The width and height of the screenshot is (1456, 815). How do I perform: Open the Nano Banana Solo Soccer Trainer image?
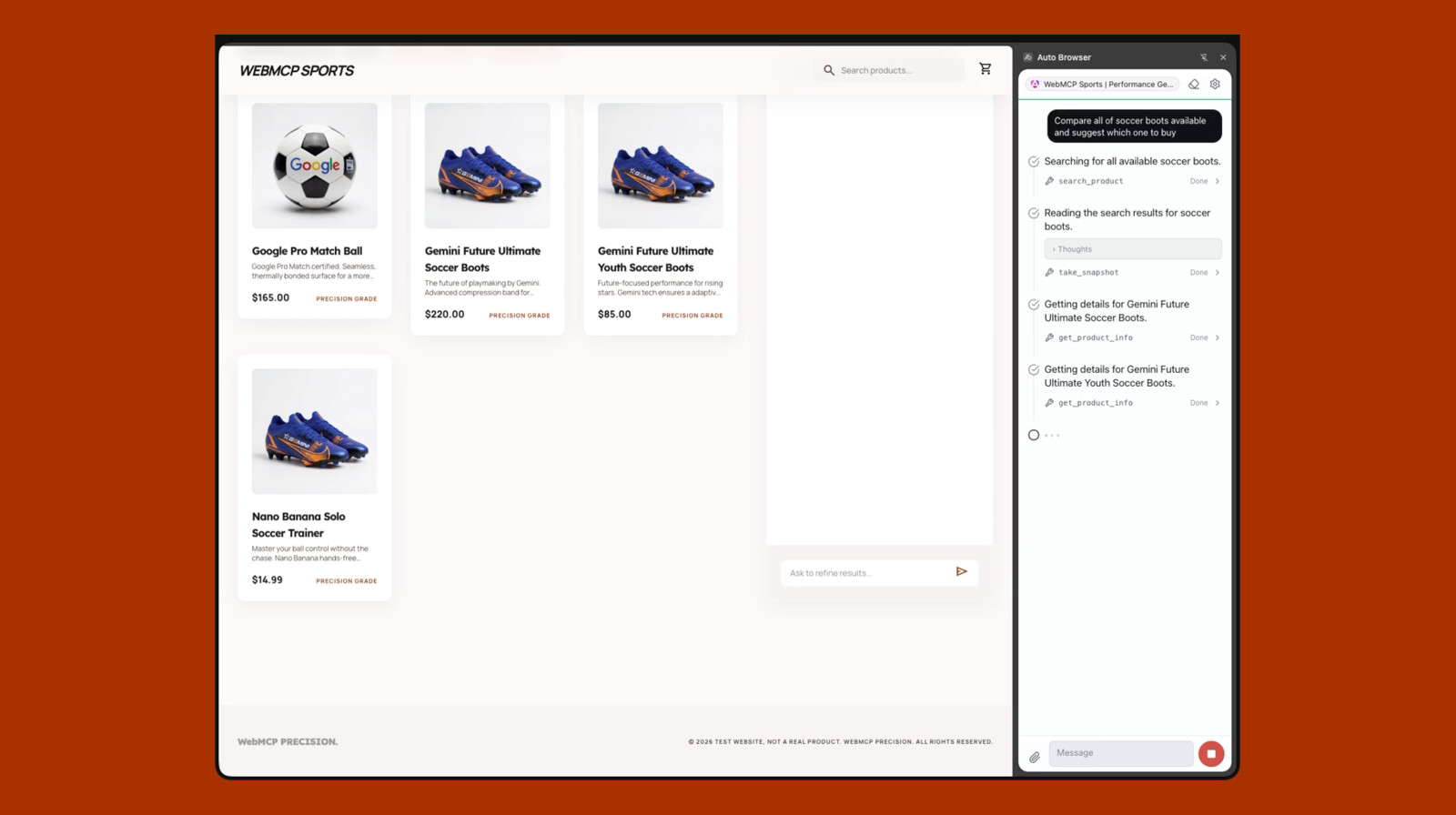coord(314,431)
